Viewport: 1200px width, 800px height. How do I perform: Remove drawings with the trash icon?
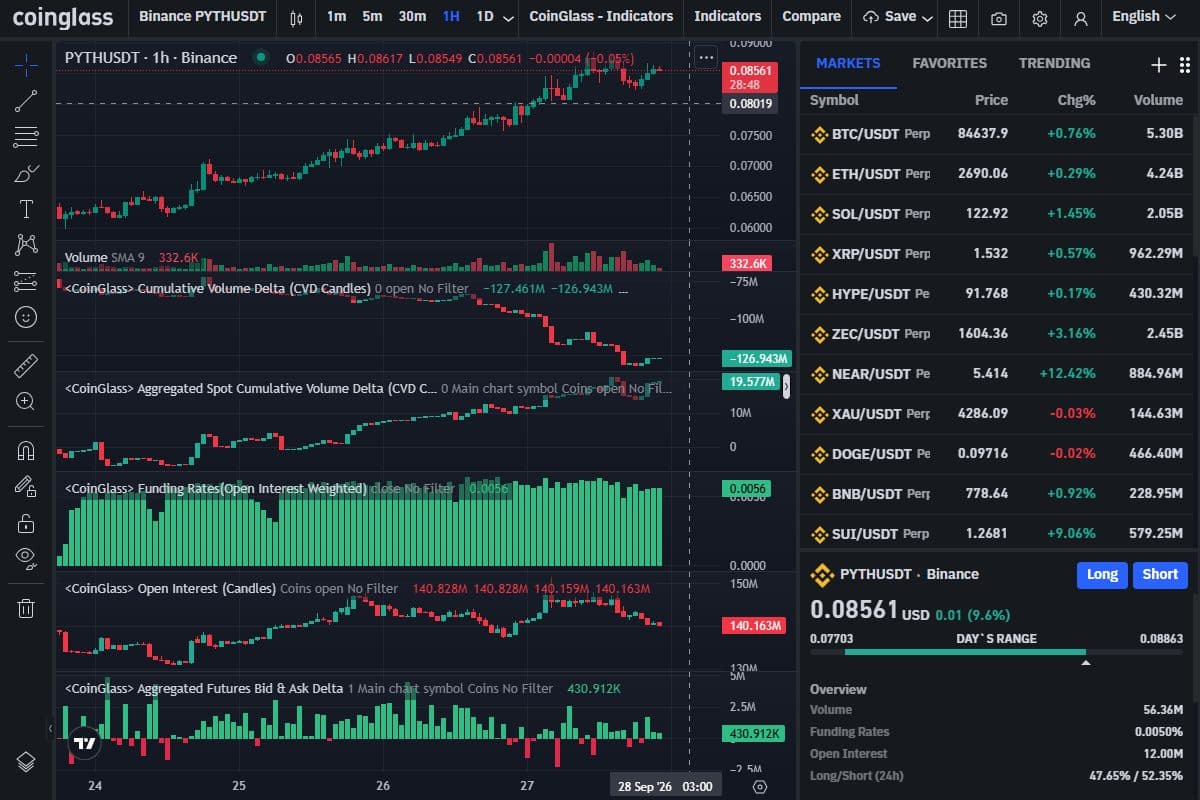tap(26, 608)
